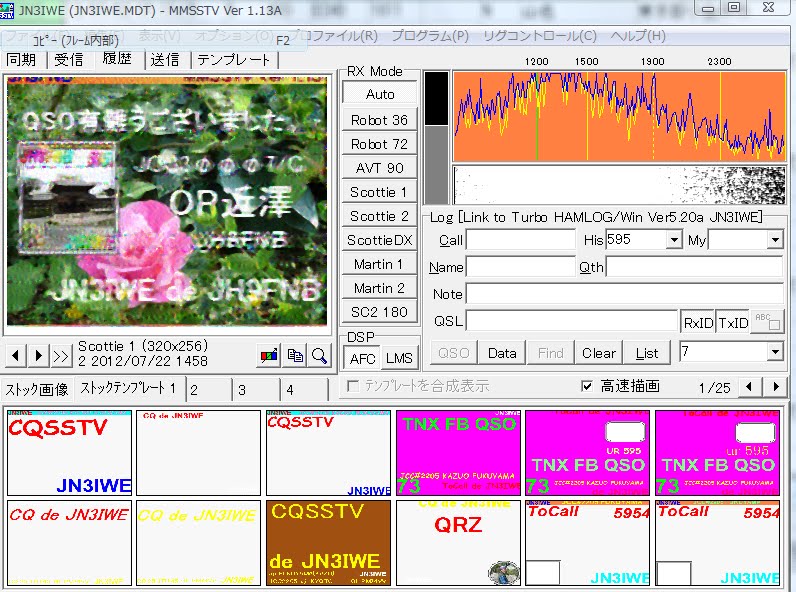Toggle Auto RX mode
The height and width of the screenshot is (592, 796).
380,94
